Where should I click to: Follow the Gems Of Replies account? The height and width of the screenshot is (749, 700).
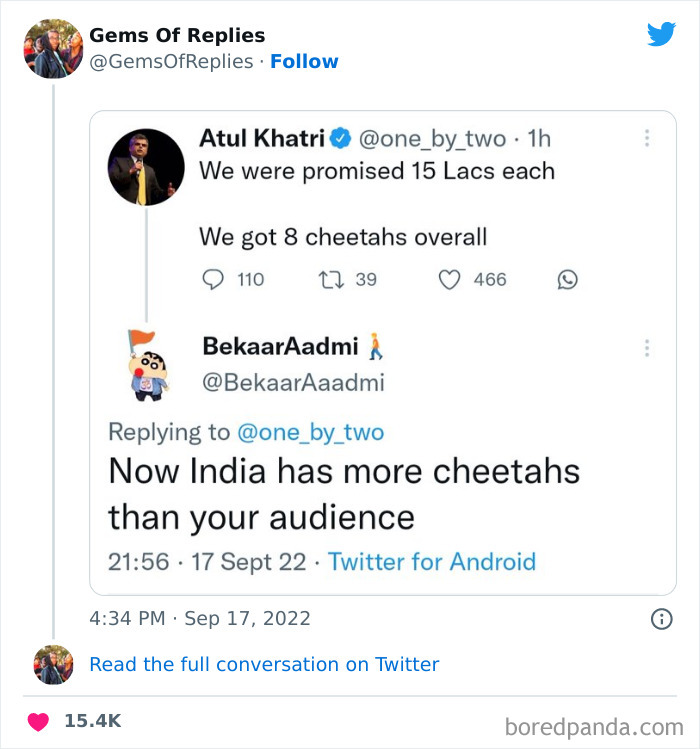[304, 61]
